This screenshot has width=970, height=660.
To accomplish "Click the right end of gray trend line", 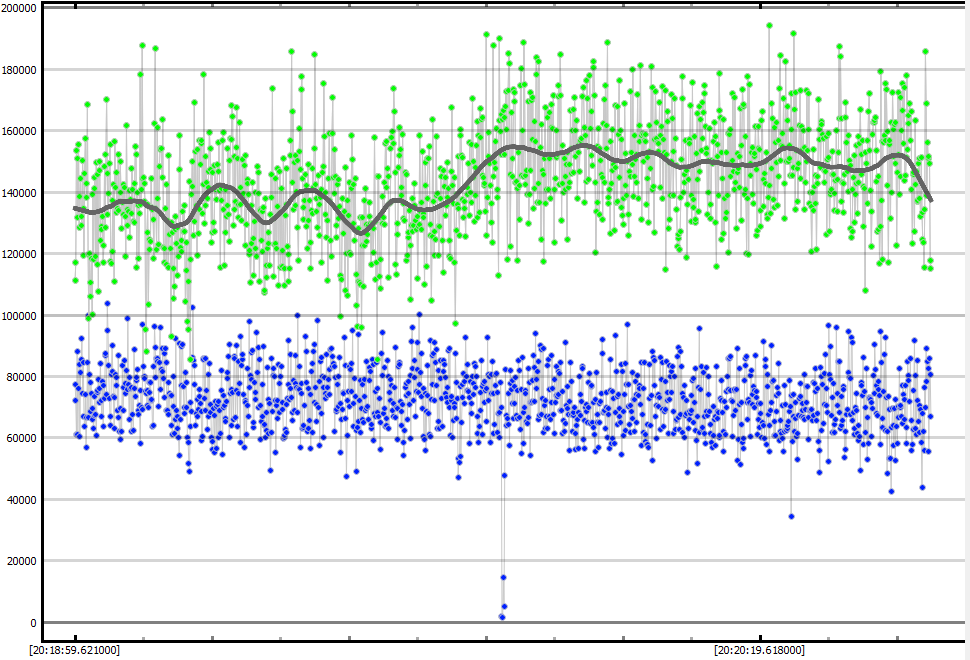I will pyautogui.click(x=931, y=200).
